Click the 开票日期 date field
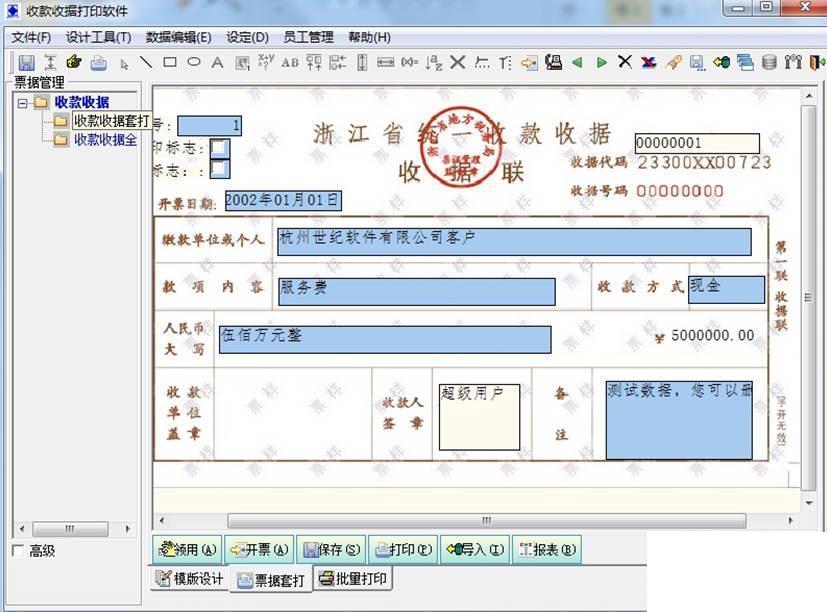The image size is (827, 612). pos(283,200)
